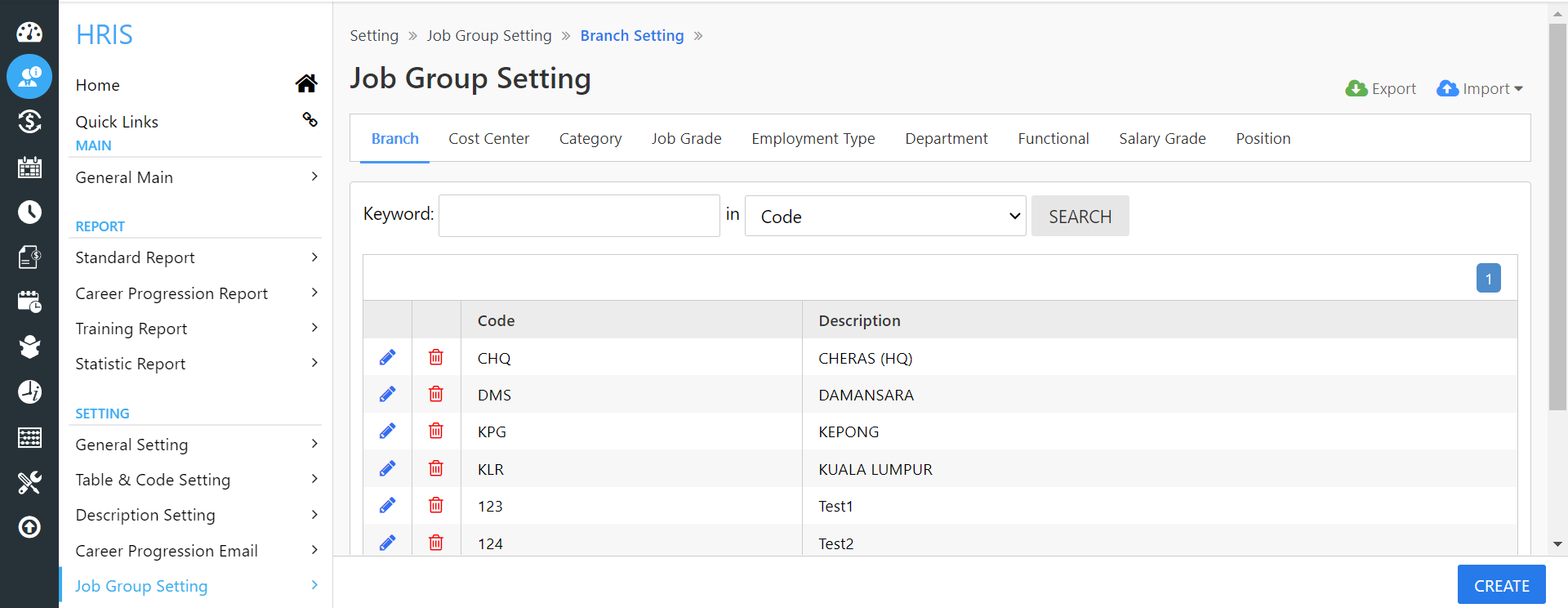Switch to the Salary Grade tab
This screenshot has width=1568, height=608.
1162,138
